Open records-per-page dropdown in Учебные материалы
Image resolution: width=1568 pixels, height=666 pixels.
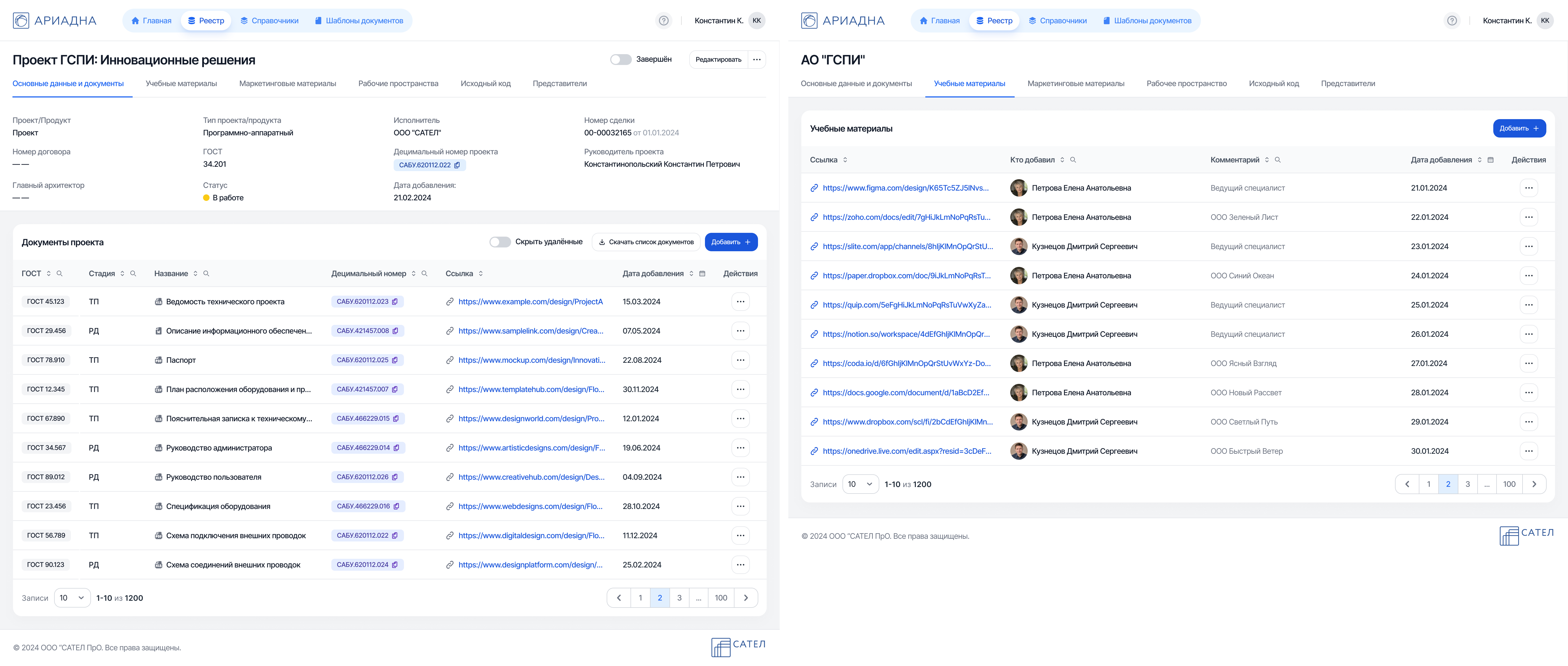pos(861,485)
